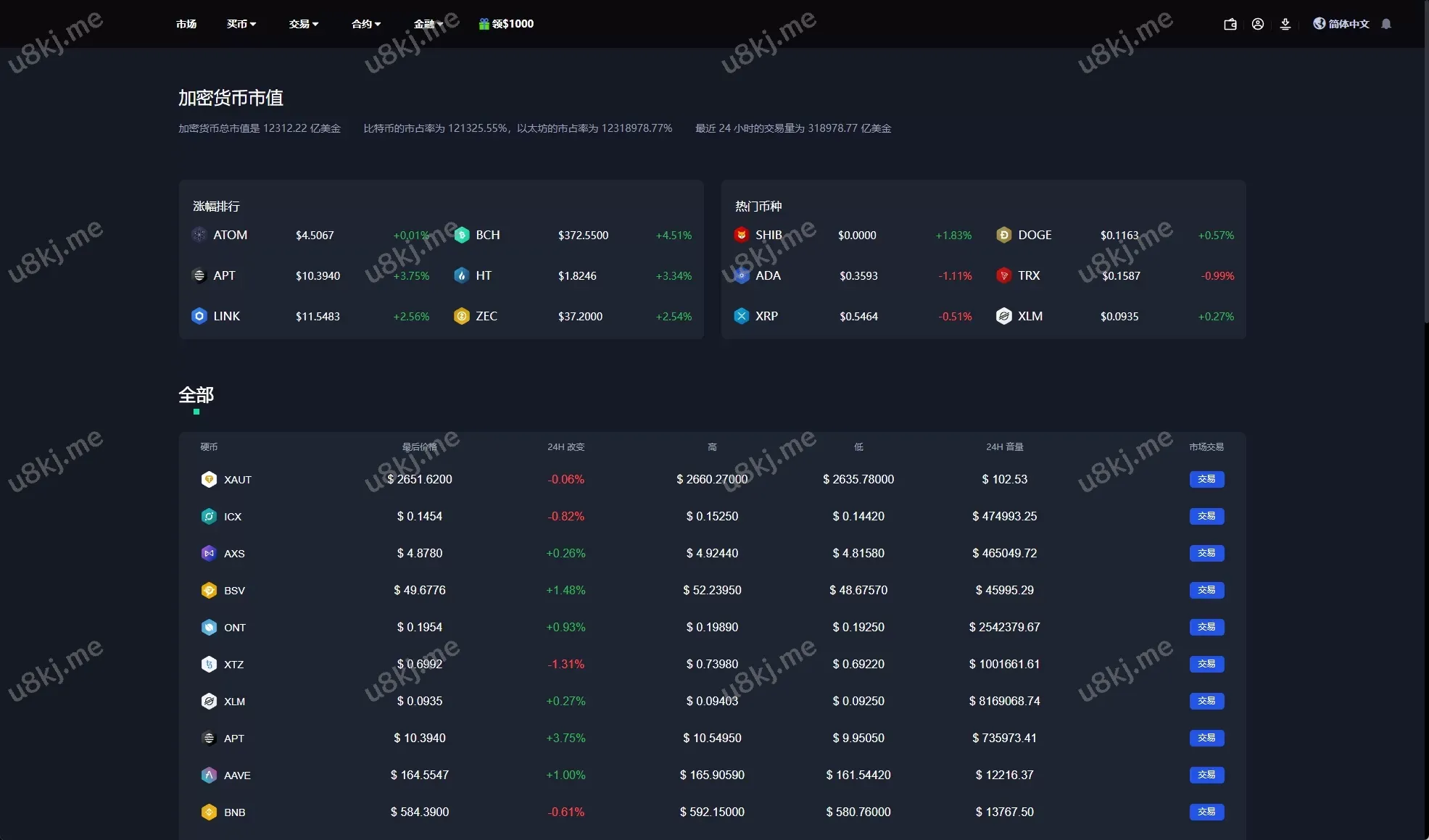Expand the 买币 dropdown menu
Screen dimensions: 1429x840
pos(241,24)
